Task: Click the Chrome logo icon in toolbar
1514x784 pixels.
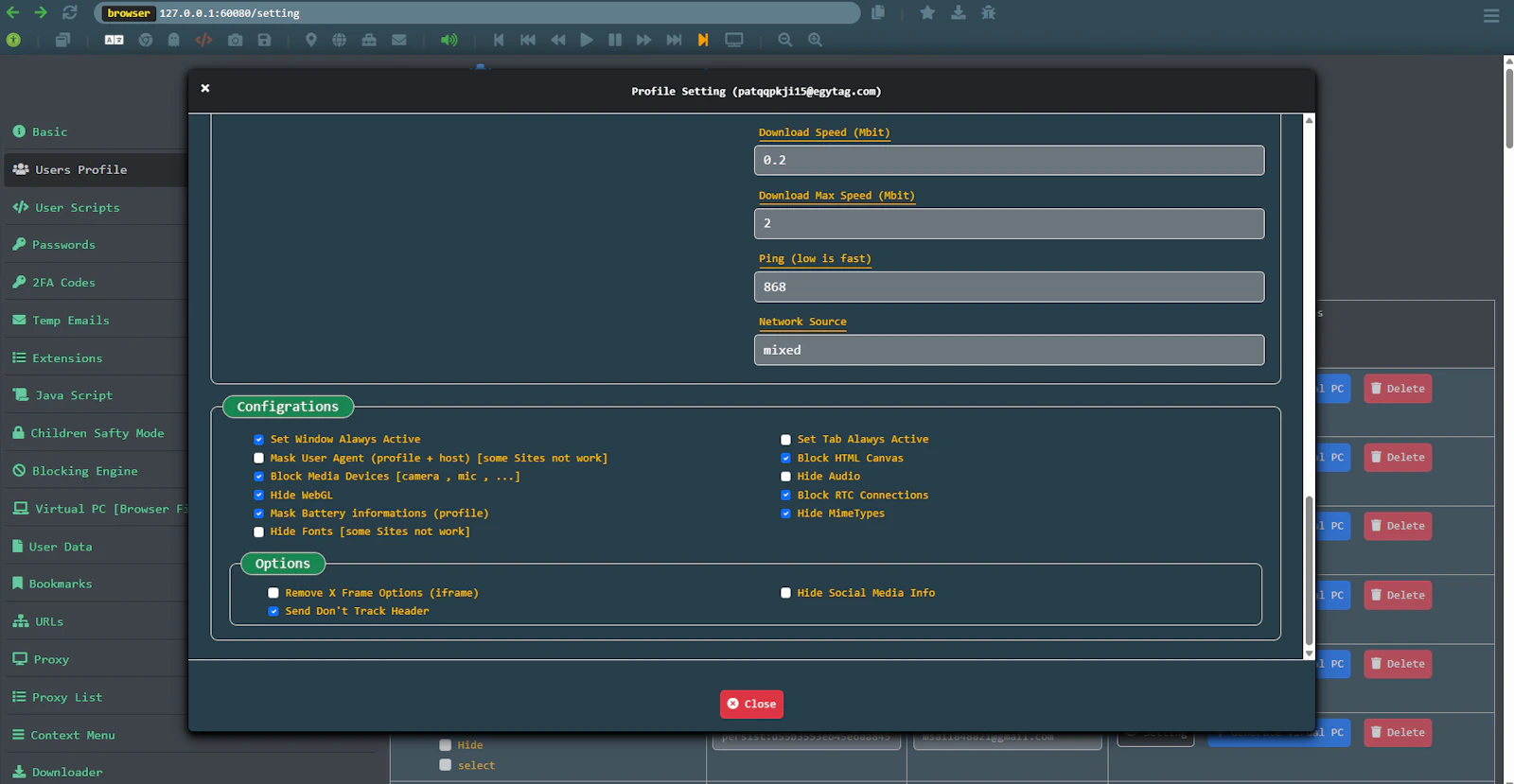Action: [146, 40]
